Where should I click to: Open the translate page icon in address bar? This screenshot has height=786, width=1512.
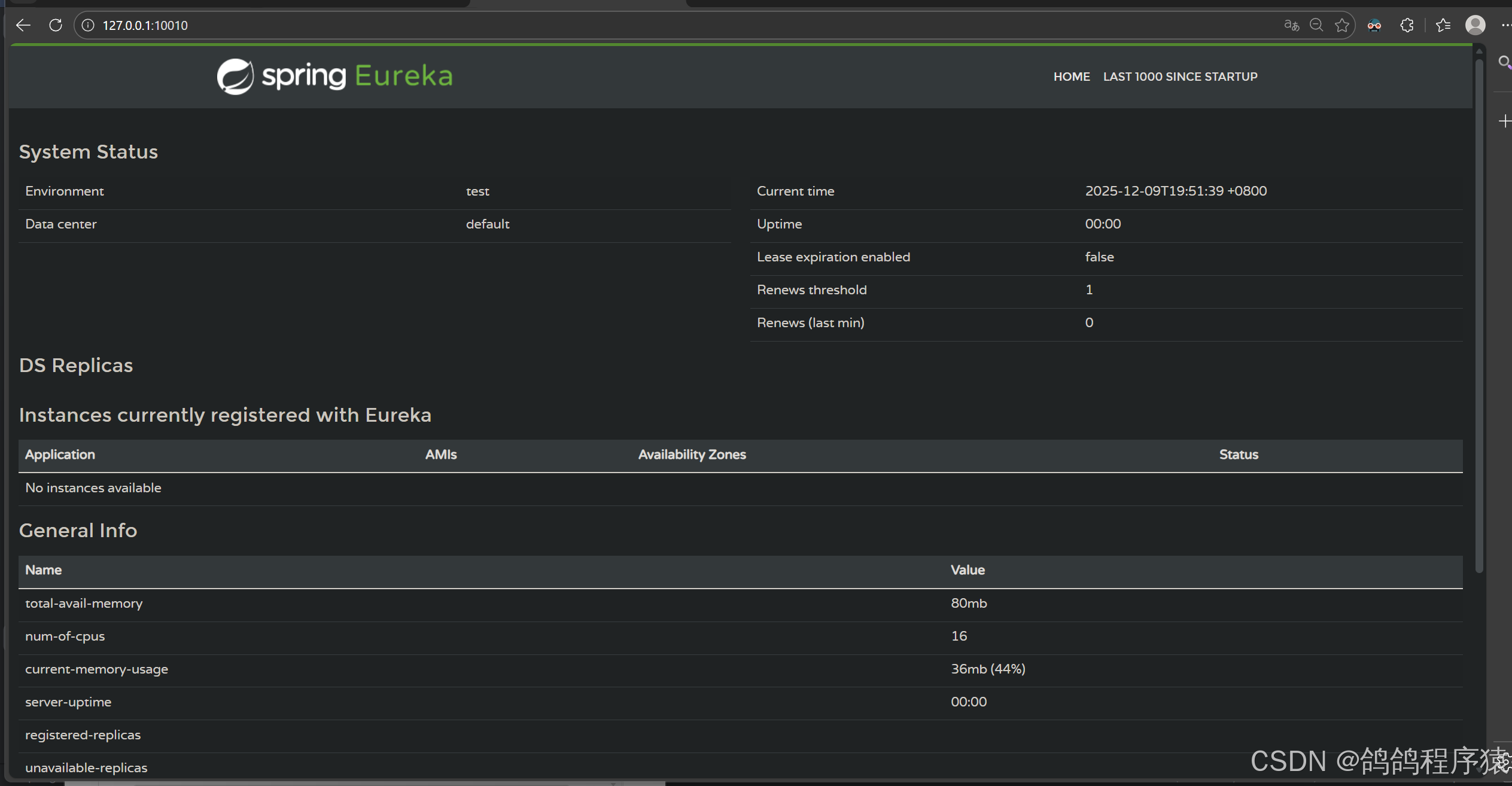1291,25
